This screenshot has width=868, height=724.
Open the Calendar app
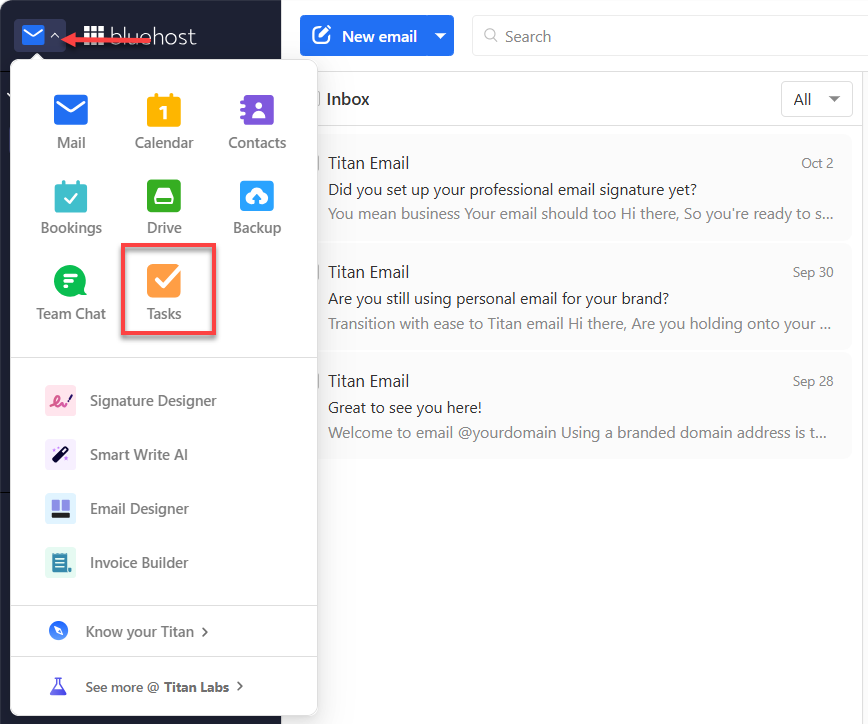click(164, 110)
